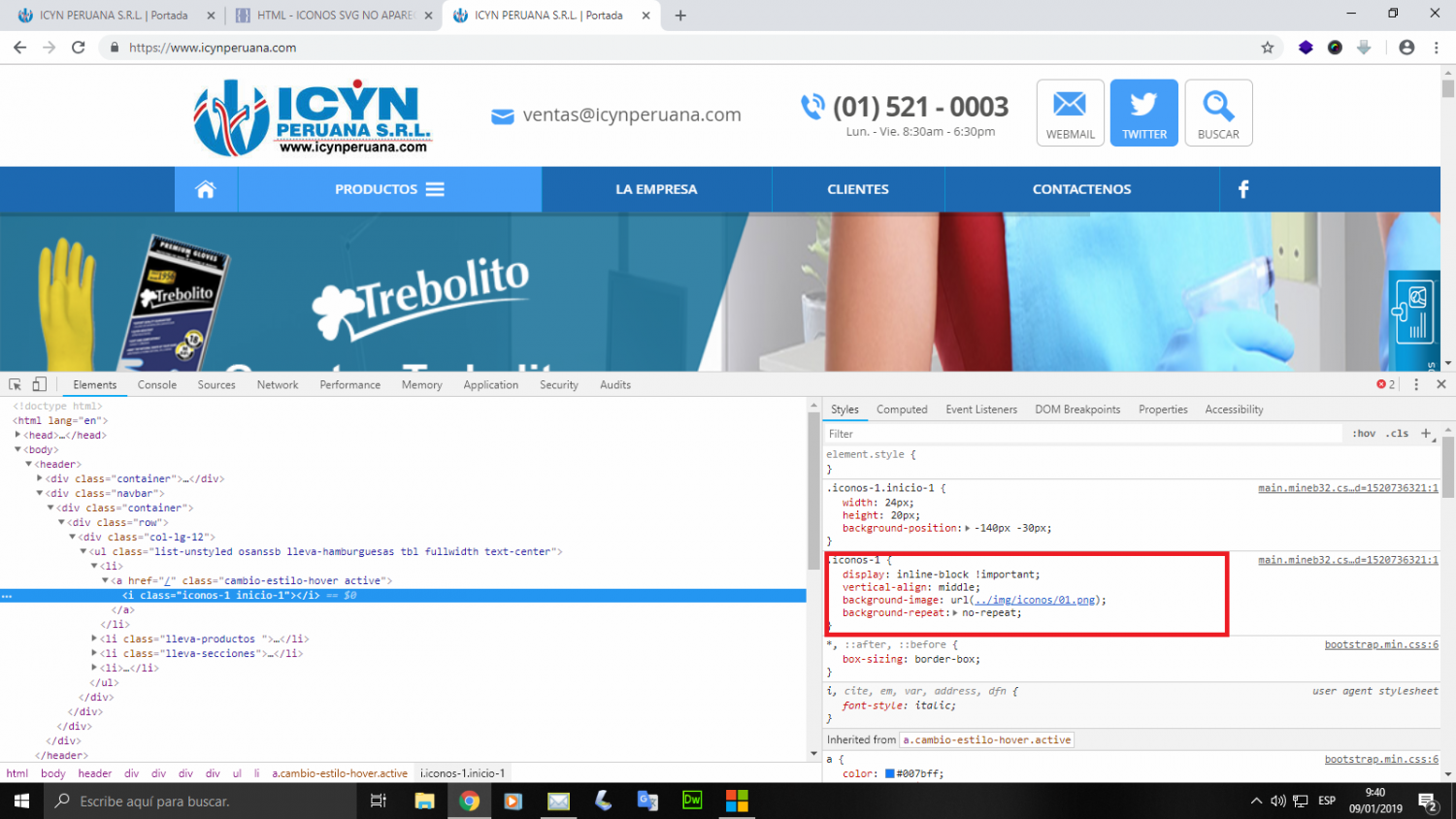
Task: Open File Explorer from taskbar
Action: pyautogui.click(x=424, y=801)
